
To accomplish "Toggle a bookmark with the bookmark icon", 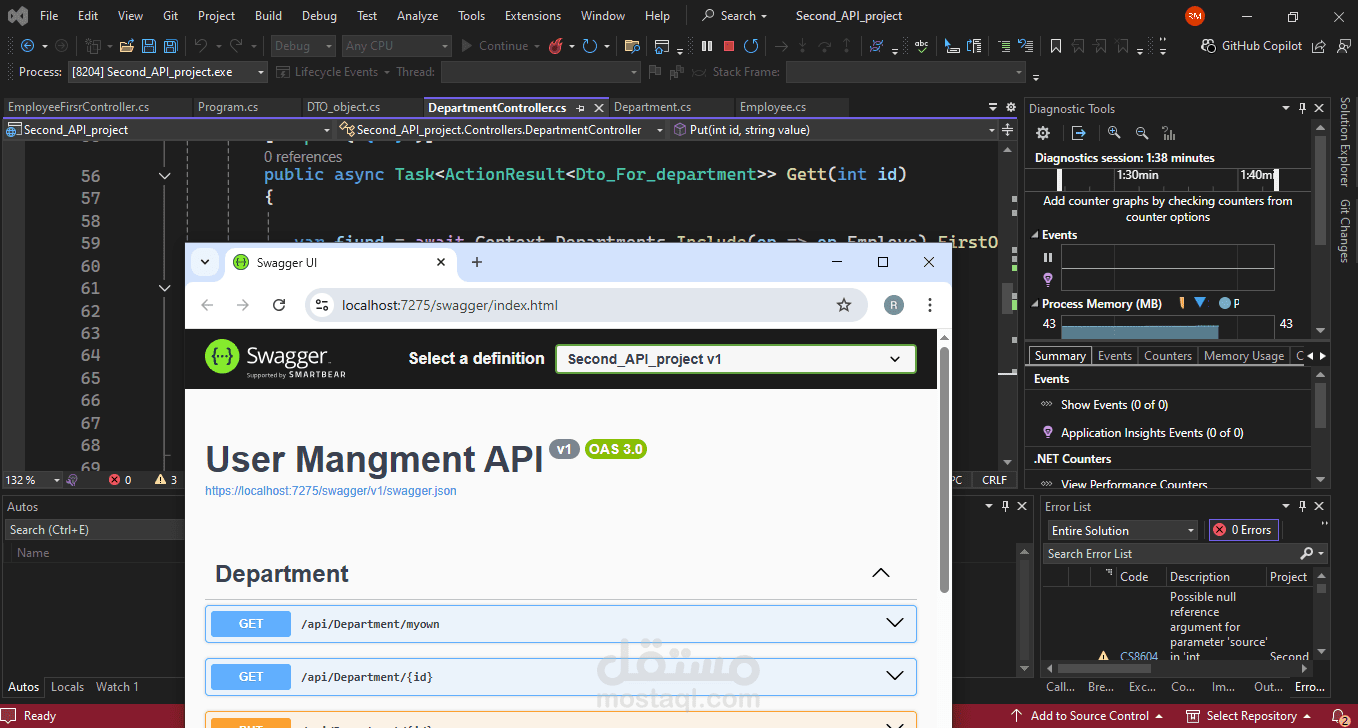I will click(1055, 45).
